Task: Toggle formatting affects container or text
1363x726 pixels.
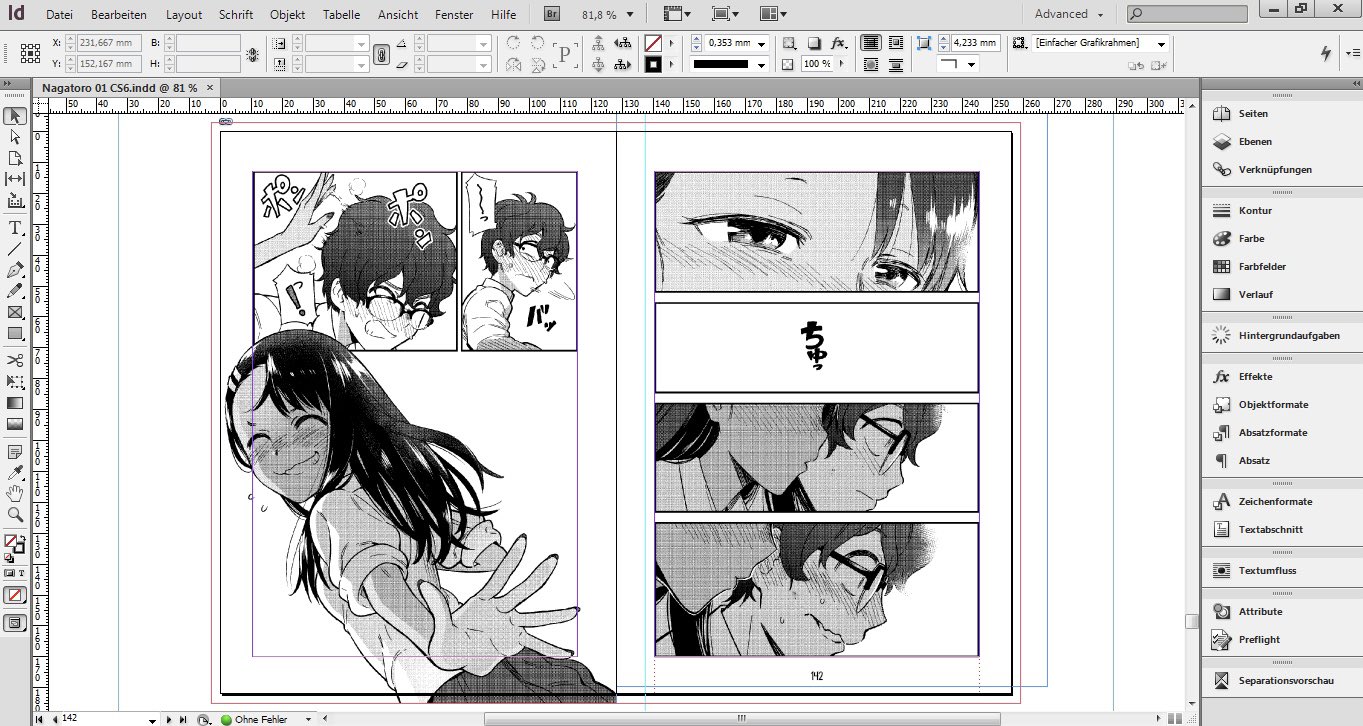Action: (x=15, y=573)
